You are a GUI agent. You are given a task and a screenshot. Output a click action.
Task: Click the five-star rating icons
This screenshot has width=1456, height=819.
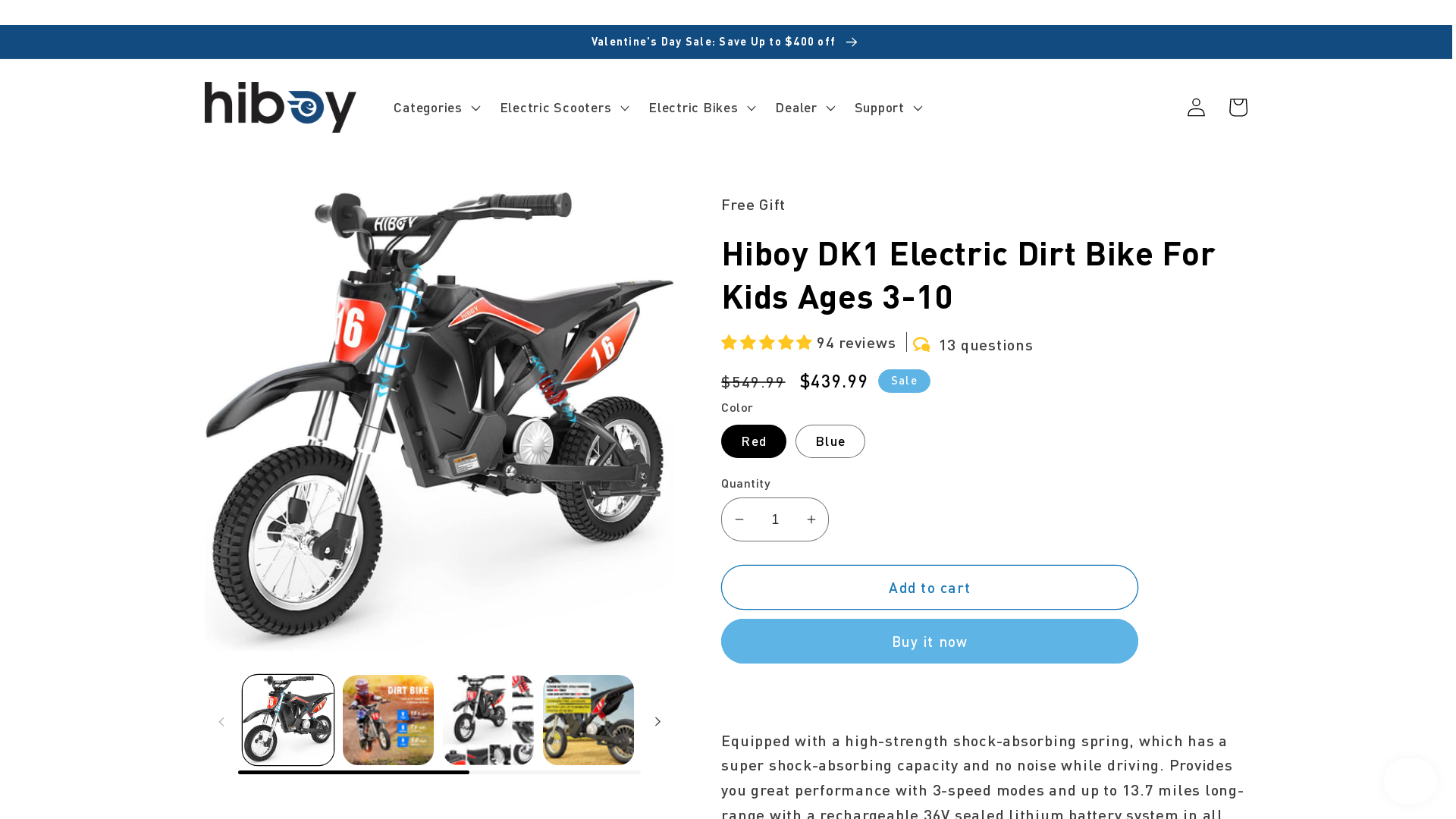tap(767, 343)
